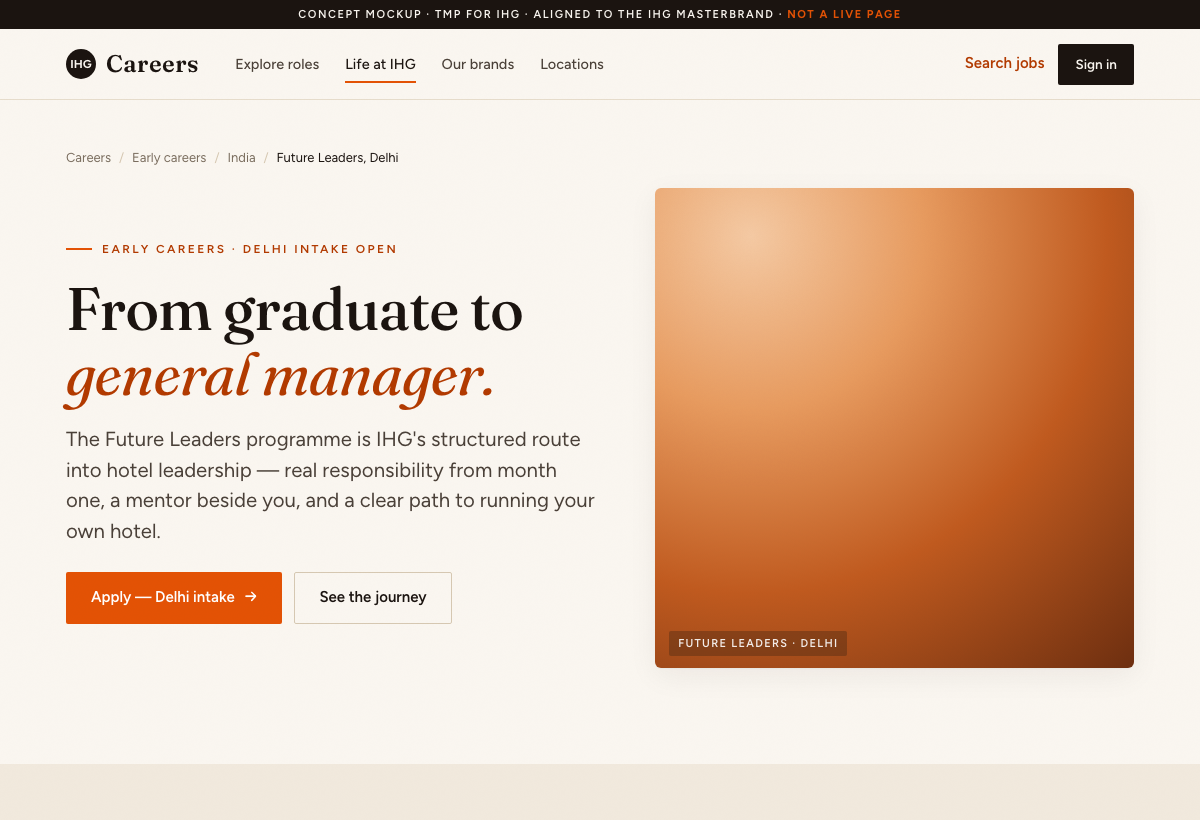Screen dimensions: 1200x820
Task: Navigate to Careers breadcrumb
Action: pyautogui.click(x=88, y=158)
